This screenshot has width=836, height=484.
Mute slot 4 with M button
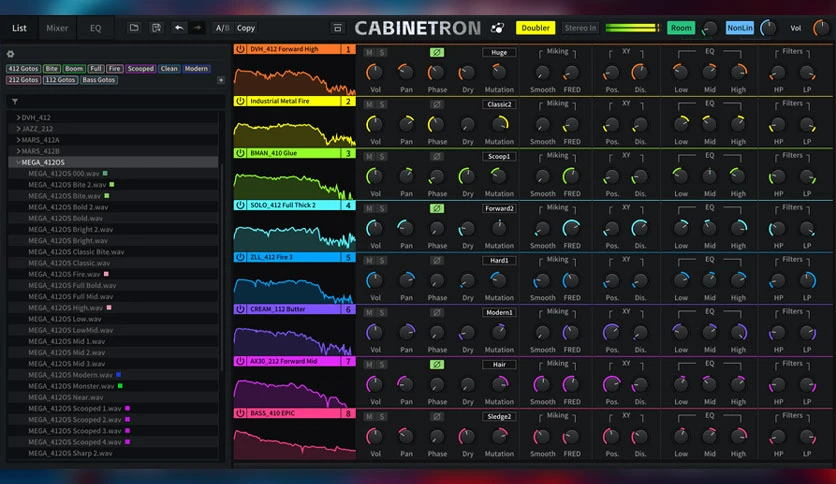point(369,208)
